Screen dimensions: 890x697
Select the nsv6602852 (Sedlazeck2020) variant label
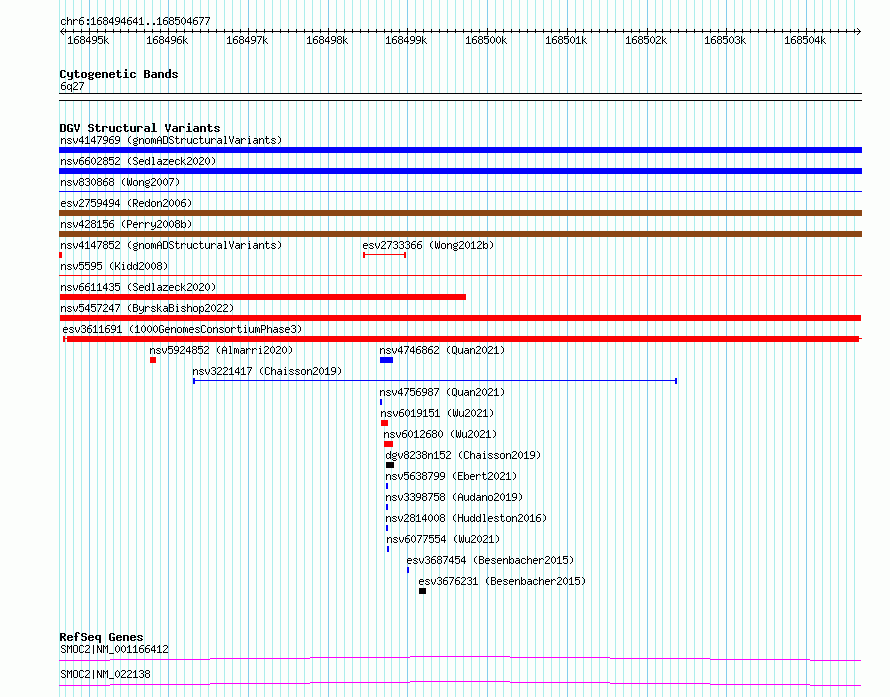[x=138, y=161]
